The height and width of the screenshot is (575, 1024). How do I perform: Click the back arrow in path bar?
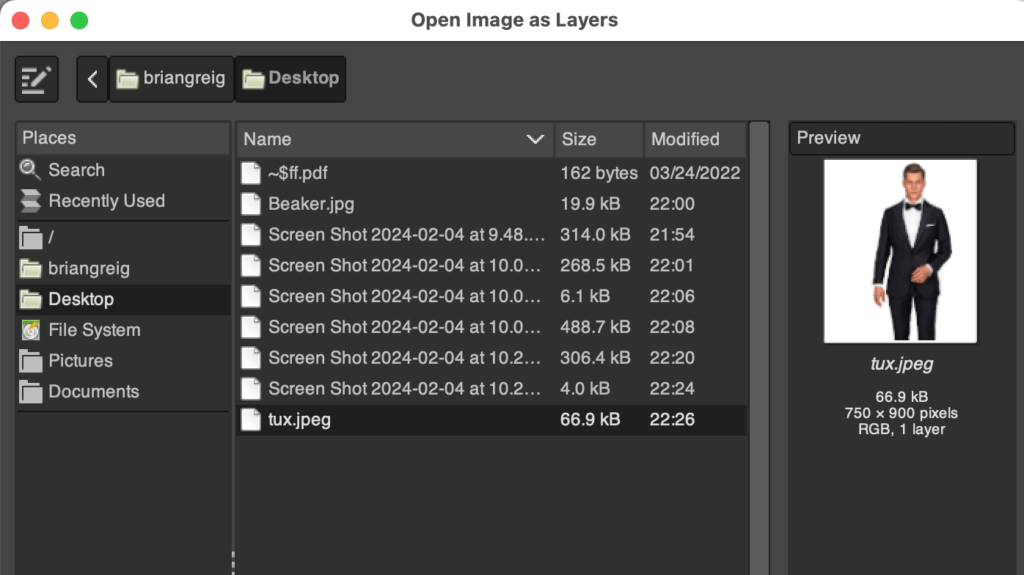click(x=92, y=79)
